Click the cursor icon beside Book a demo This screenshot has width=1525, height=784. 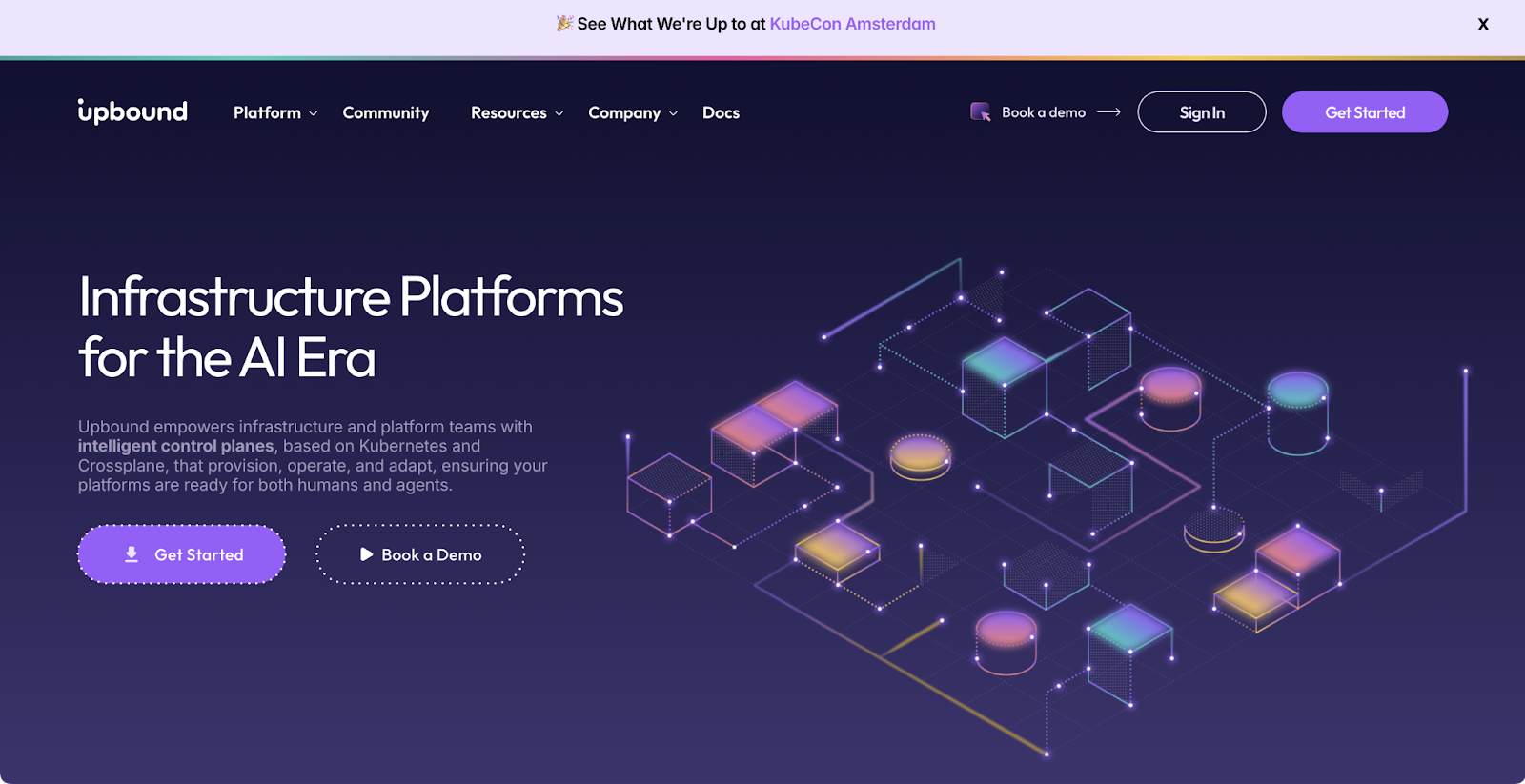[x=980, y=112]
